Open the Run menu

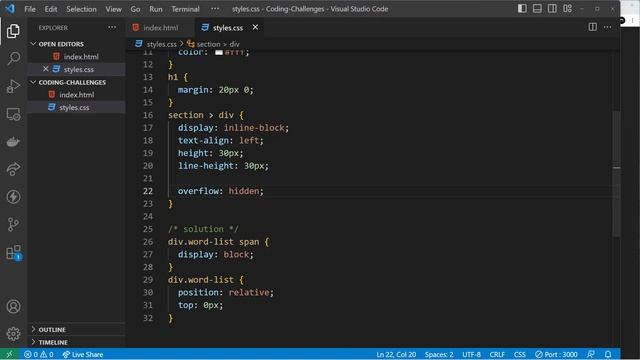pos(156,9)
